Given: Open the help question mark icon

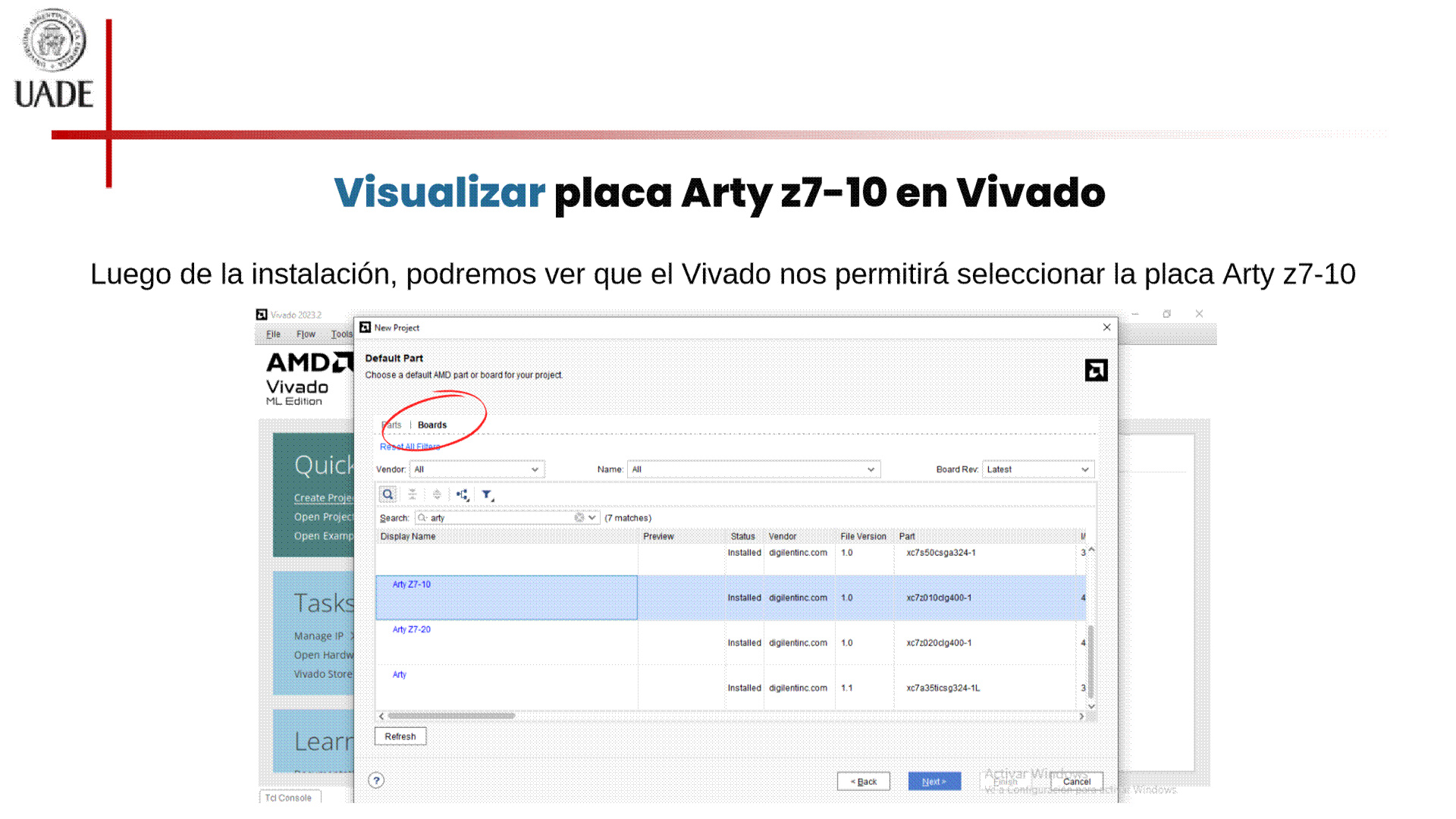Looking at the screenshot, I should 376,780.
